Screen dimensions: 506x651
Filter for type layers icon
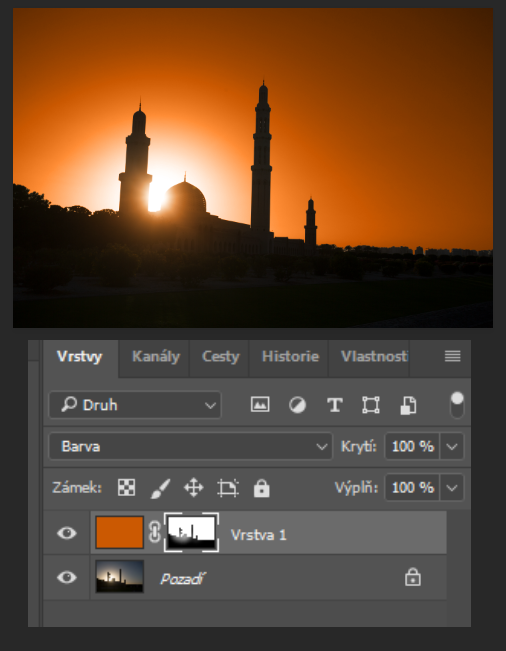coord(335,405)
